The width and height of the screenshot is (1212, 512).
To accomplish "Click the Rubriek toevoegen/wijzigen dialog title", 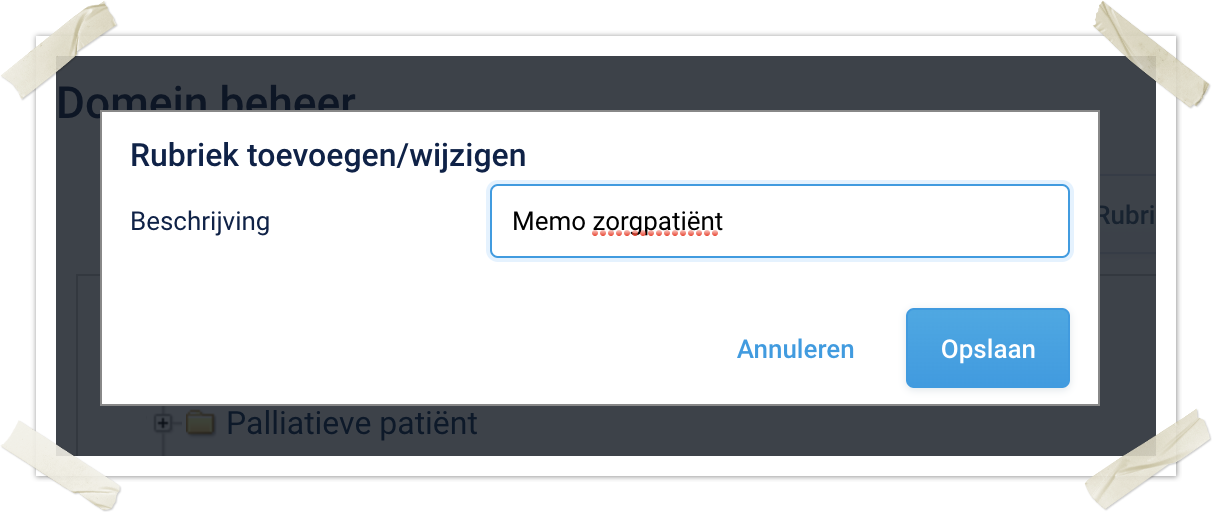I will (328, 156).
